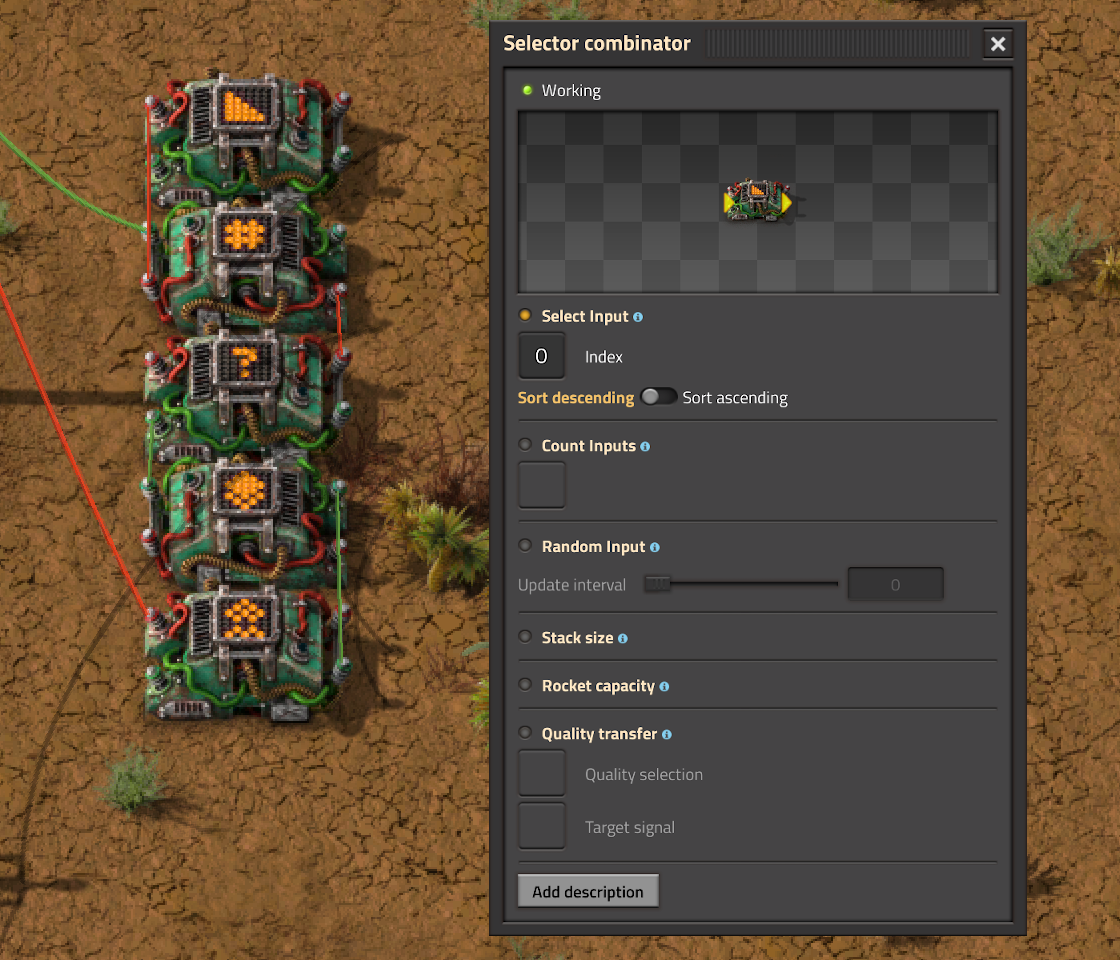Click the topmost combinator with triangle bars display

pos(245,136)
